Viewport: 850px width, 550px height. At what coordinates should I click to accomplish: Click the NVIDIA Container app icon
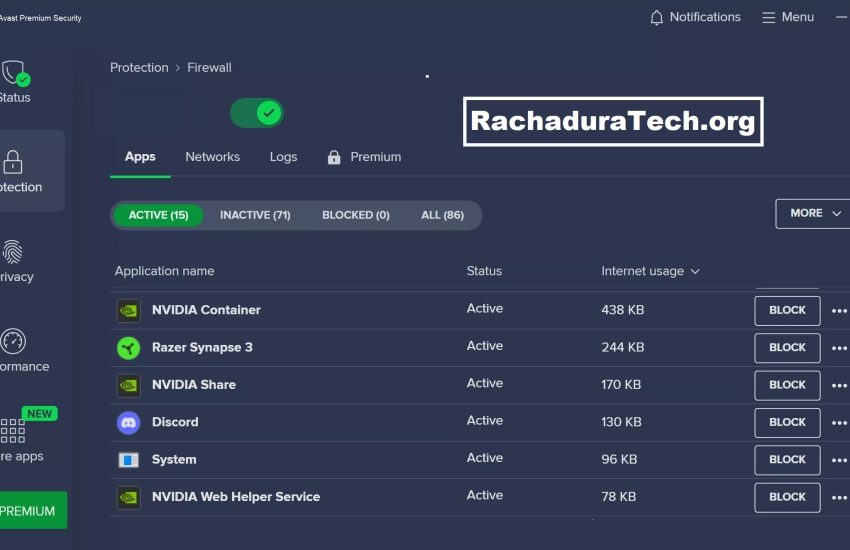click(x=128, y=310)
